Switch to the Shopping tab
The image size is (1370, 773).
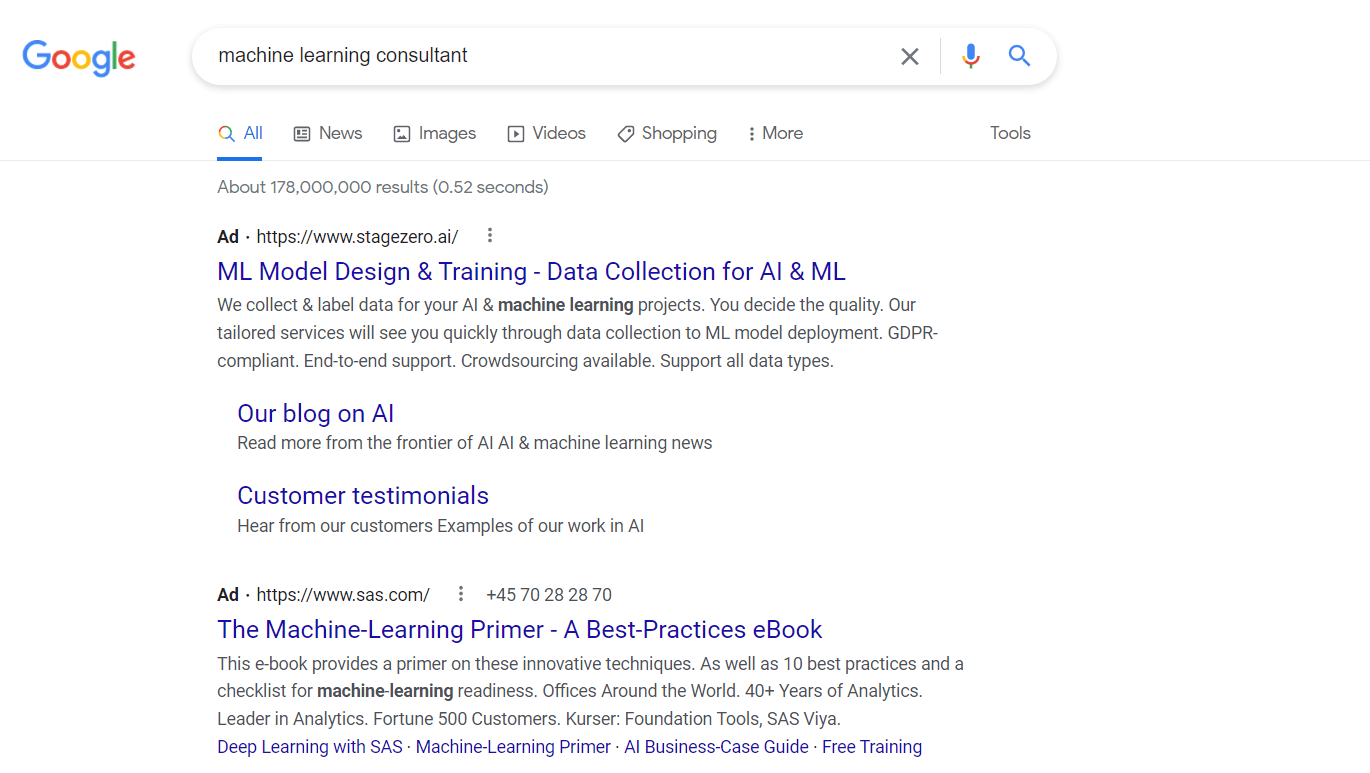667,134
